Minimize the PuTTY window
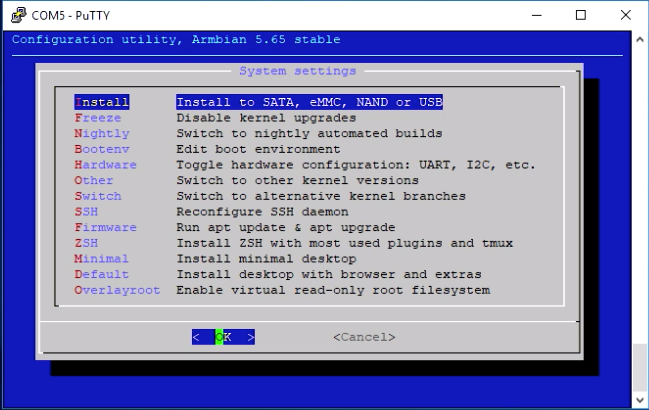 click(x=537, y=15)
